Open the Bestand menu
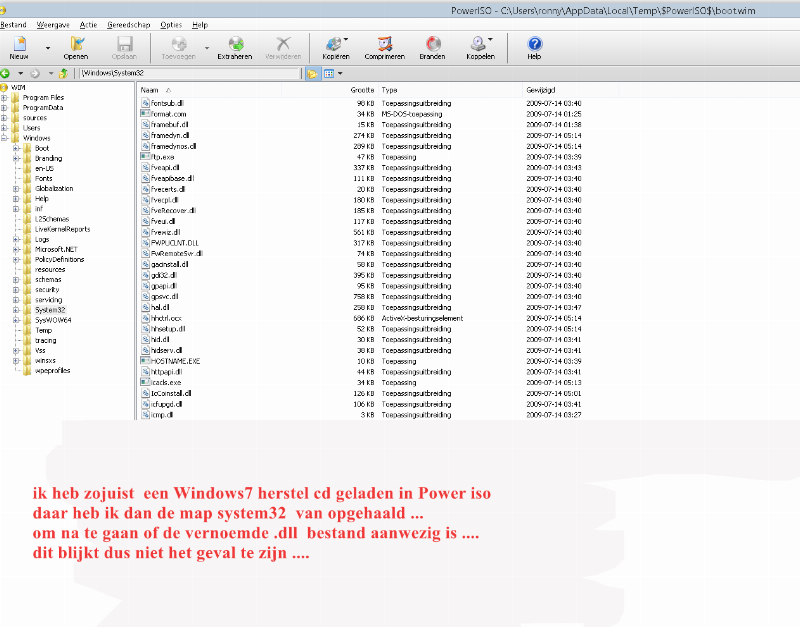800x627 pixels. tap(13, 24)
